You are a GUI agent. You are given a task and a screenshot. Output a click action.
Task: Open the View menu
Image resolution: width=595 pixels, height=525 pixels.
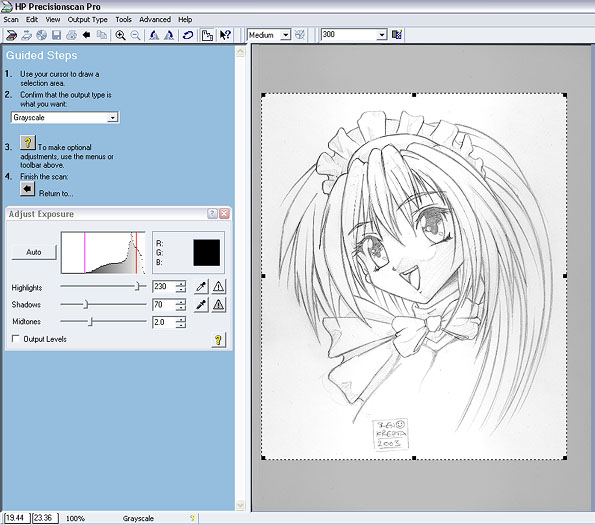coord(53,20)
